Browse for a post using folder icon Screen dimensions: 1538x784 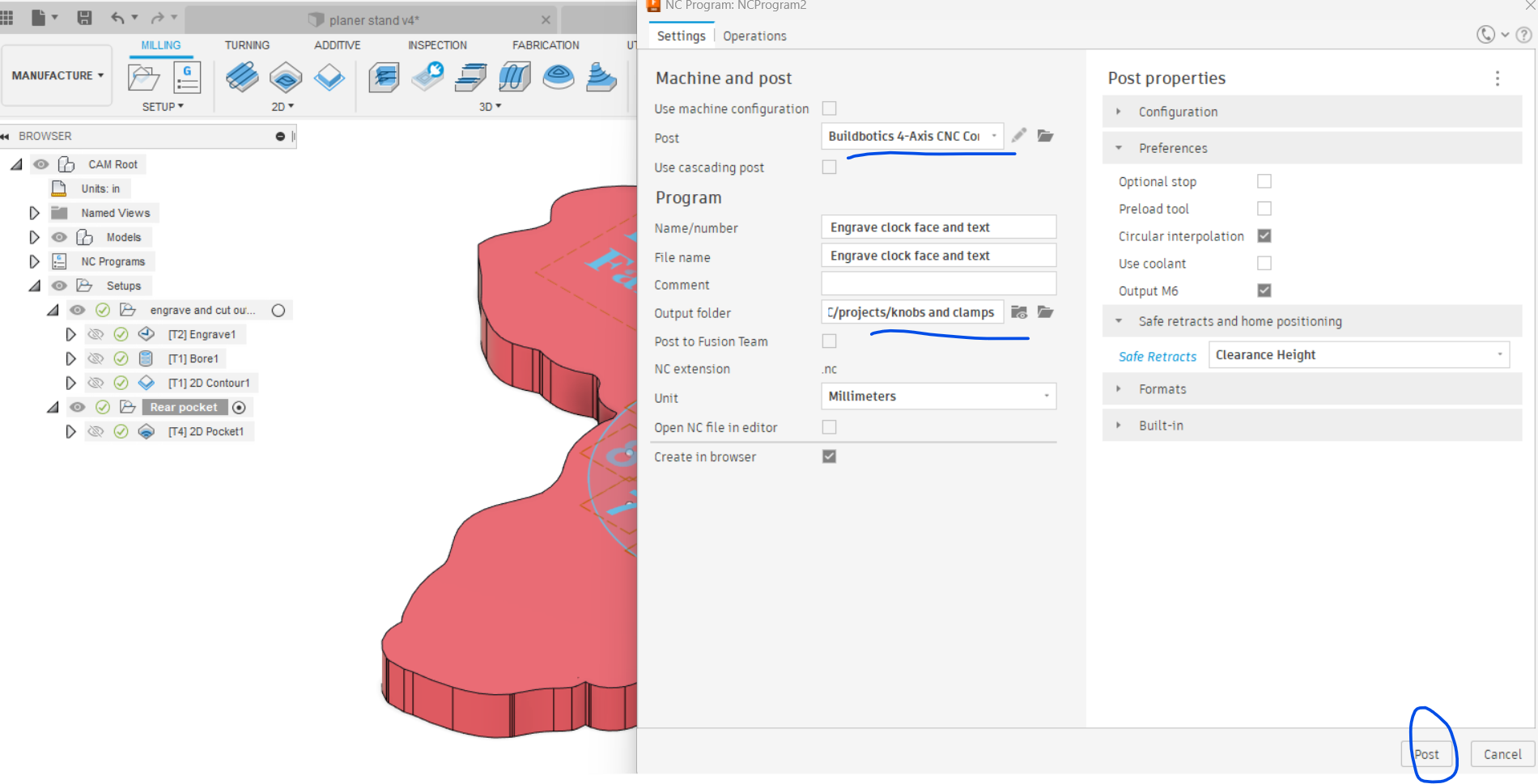(x=1046, y=135)
